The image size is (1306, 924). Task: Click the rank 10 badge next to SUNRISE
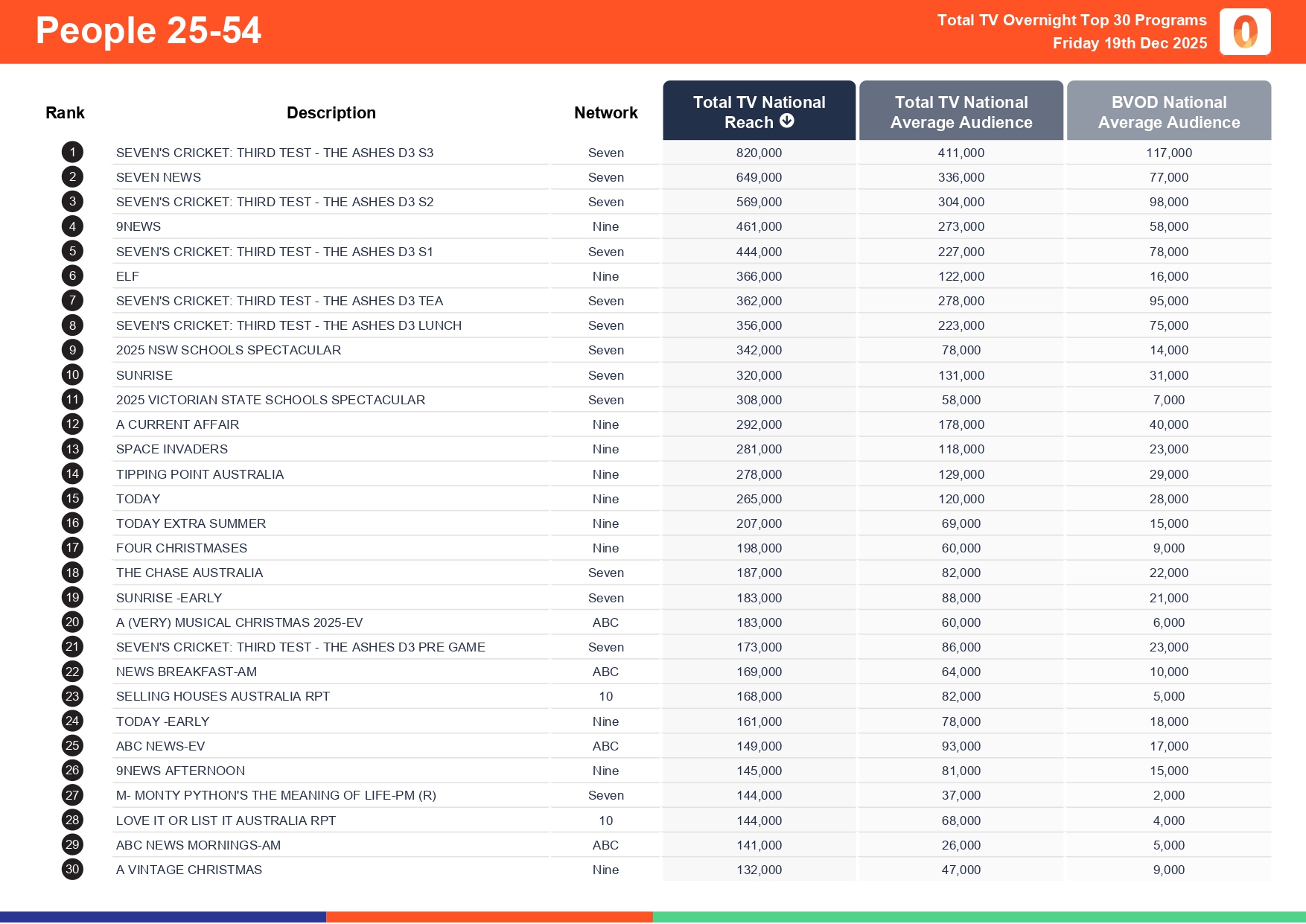pos(71,375)
